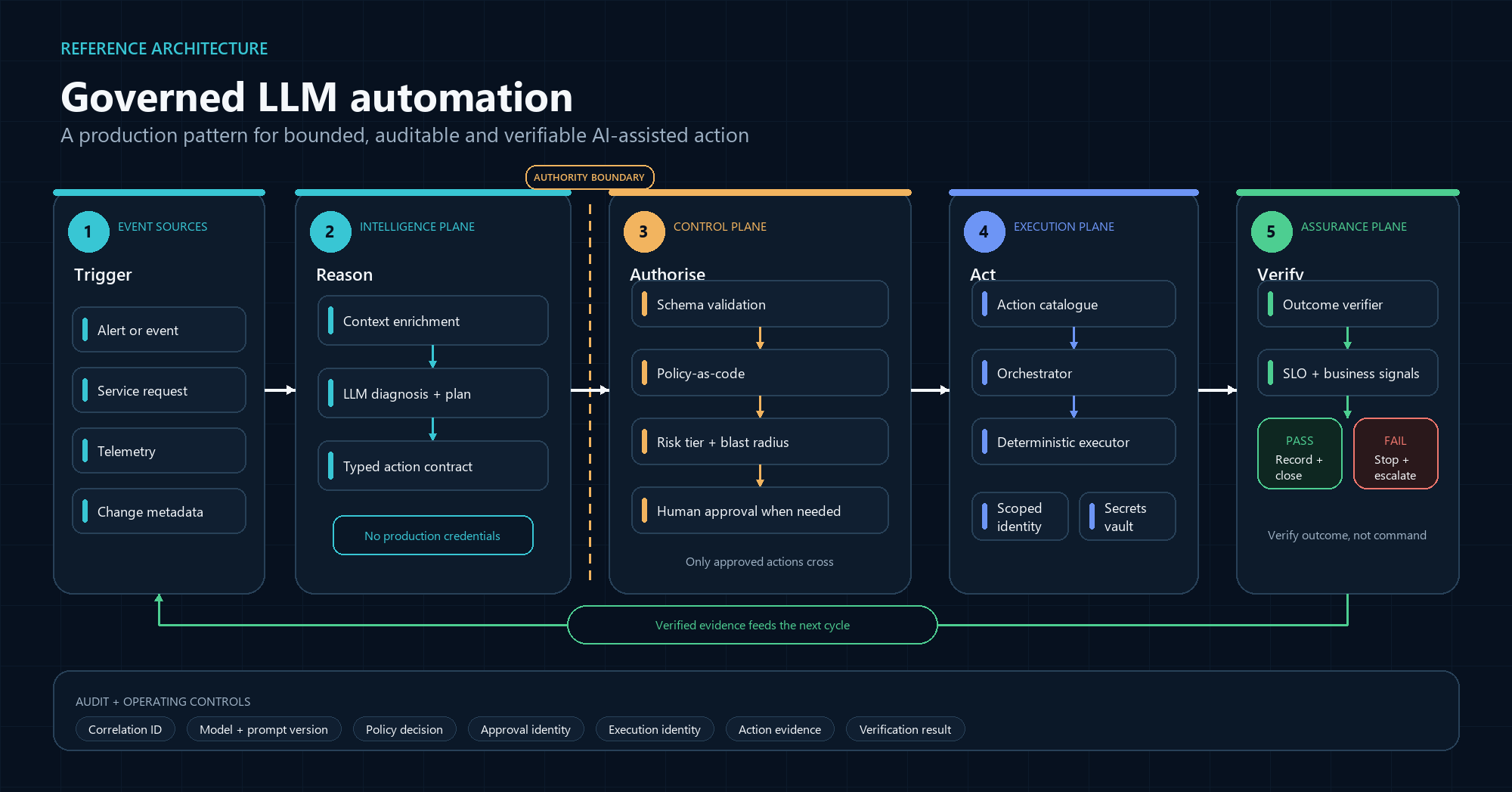
Task: Click the Outcome verifier box
Action: click(1348, 304)
